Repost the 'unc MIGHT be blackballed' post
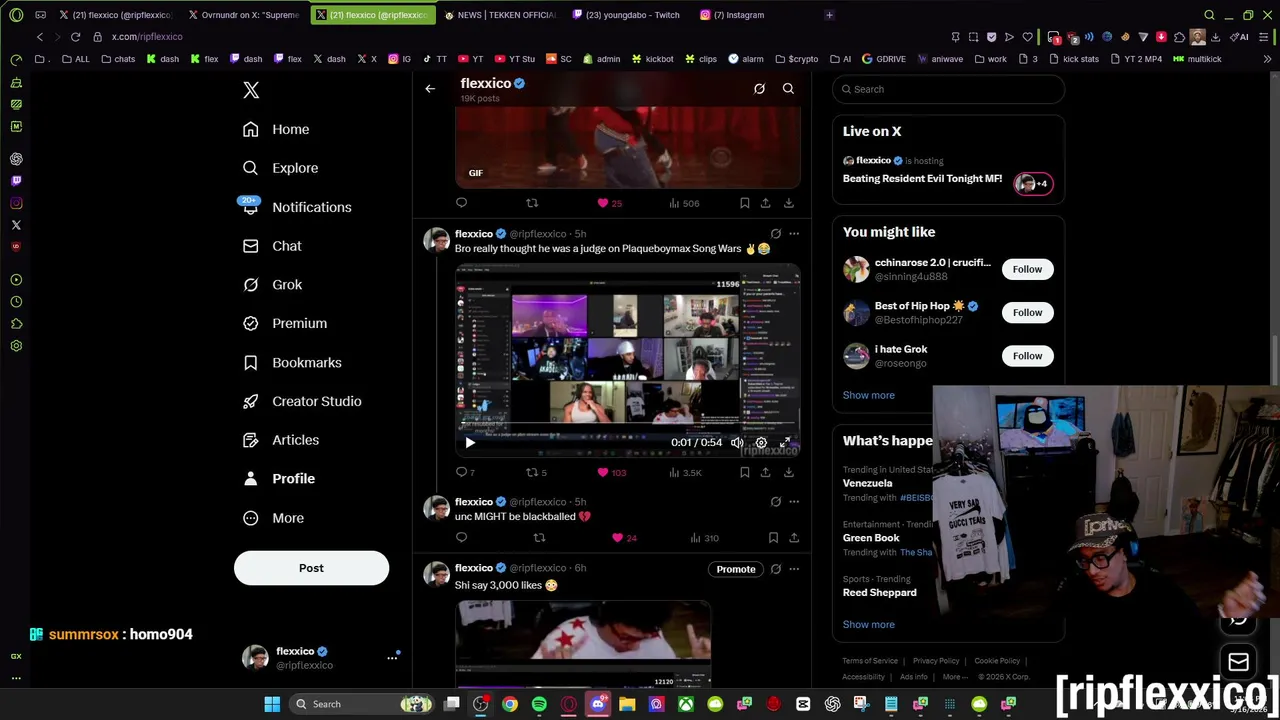The image size is (1280, 720). tap(539, 538)
